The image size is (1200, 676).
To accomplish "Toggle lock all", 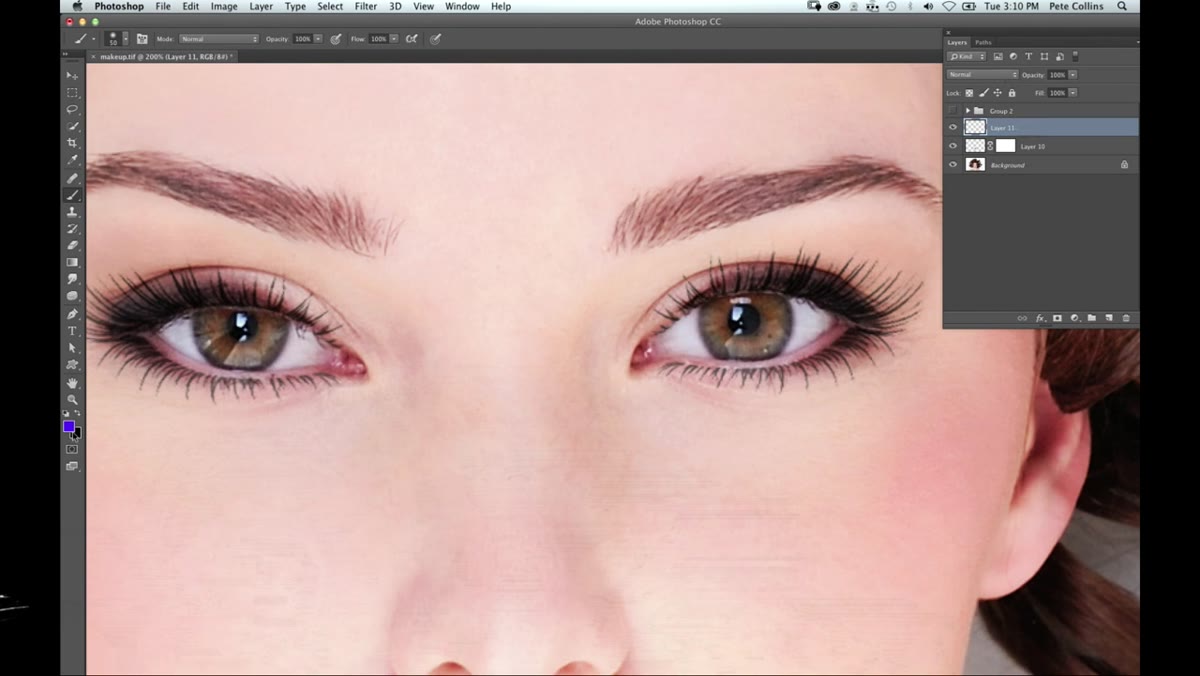I will point(1012,93).
